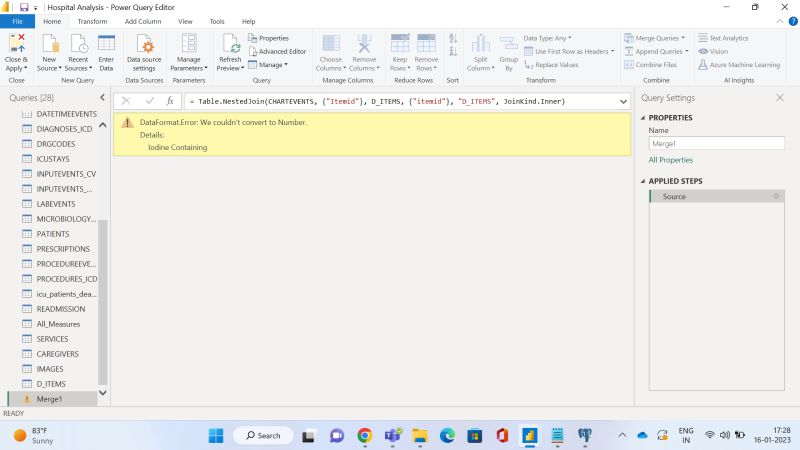The height and width of the screenshot is (450, 800).
Task: Select the PATIENTS query
Action: [x=53, y=234]
